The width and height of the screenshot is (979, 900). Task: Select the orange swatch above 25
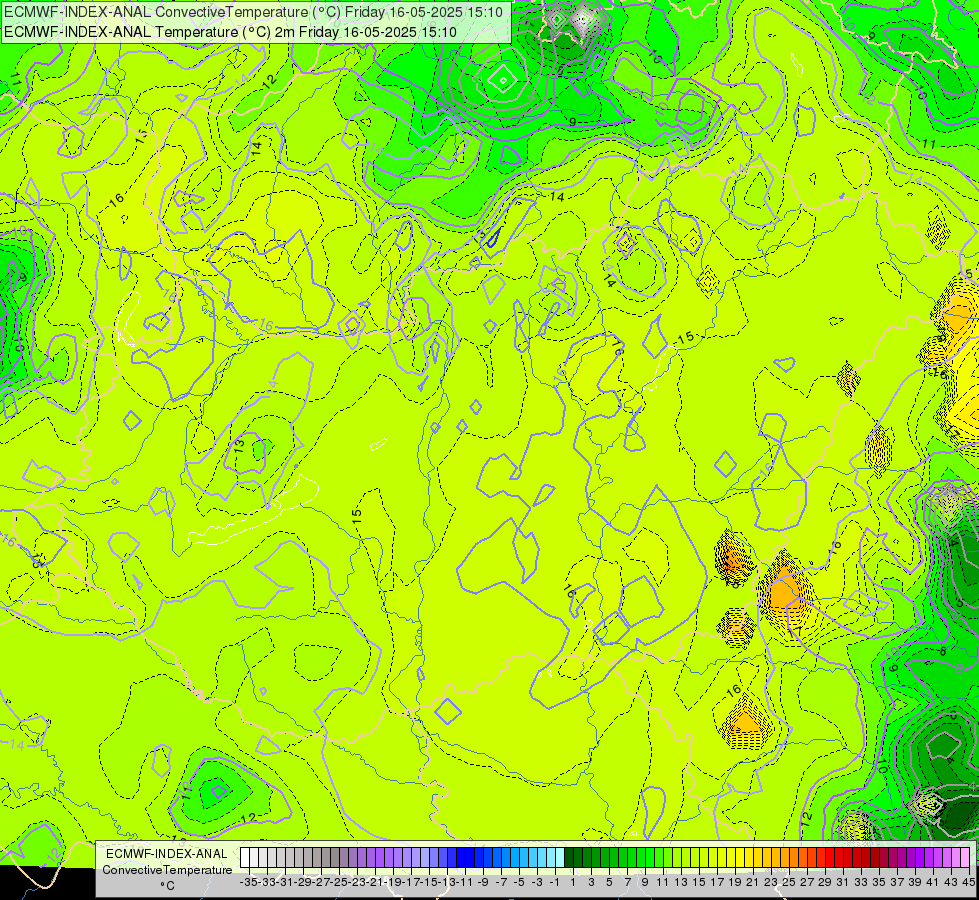(x=794, y=857)
